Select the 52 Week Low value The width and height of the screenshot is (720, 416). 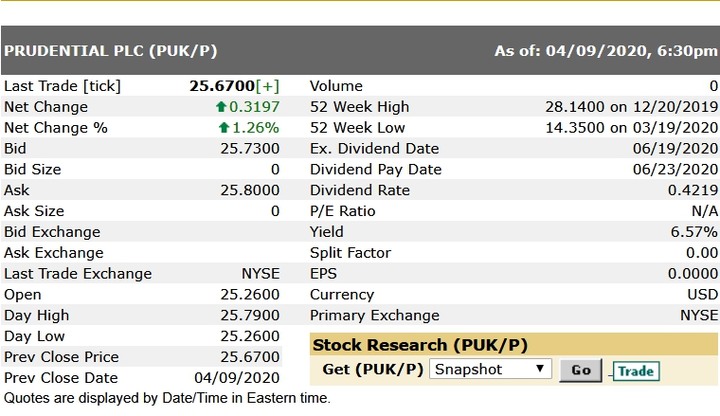coord(631,128)
